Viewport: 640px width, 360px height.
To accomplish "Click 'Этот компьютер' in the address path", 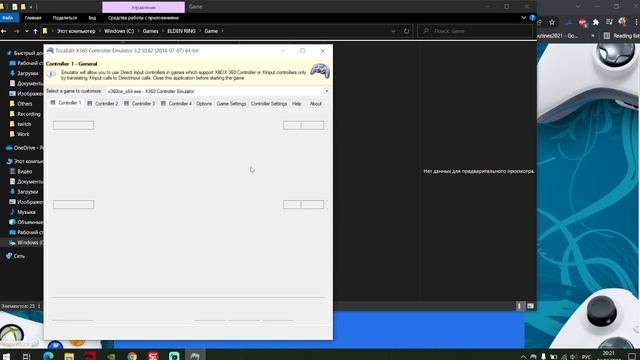I will [x=76, y=31].
